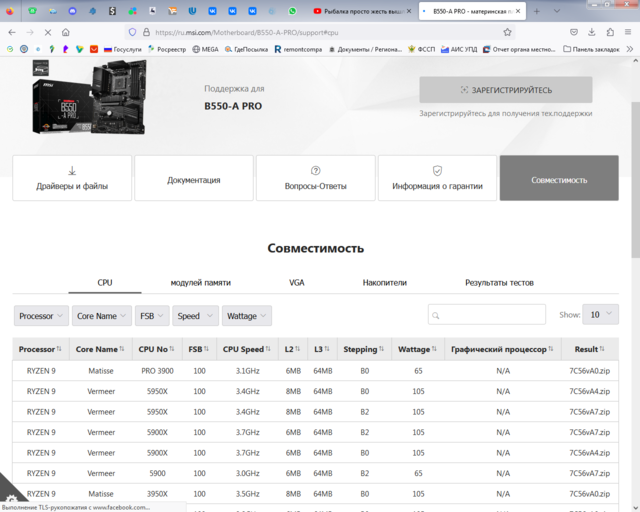This screenshot has width=640, height=512.
Task: Go to Информация о гарантии section
Action: click(x=437, y=178)
